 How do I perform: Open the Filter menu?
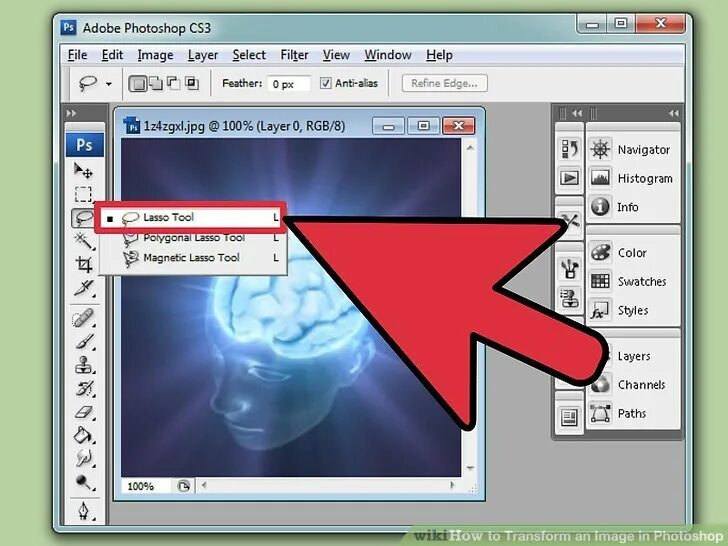tap(294, 55)
